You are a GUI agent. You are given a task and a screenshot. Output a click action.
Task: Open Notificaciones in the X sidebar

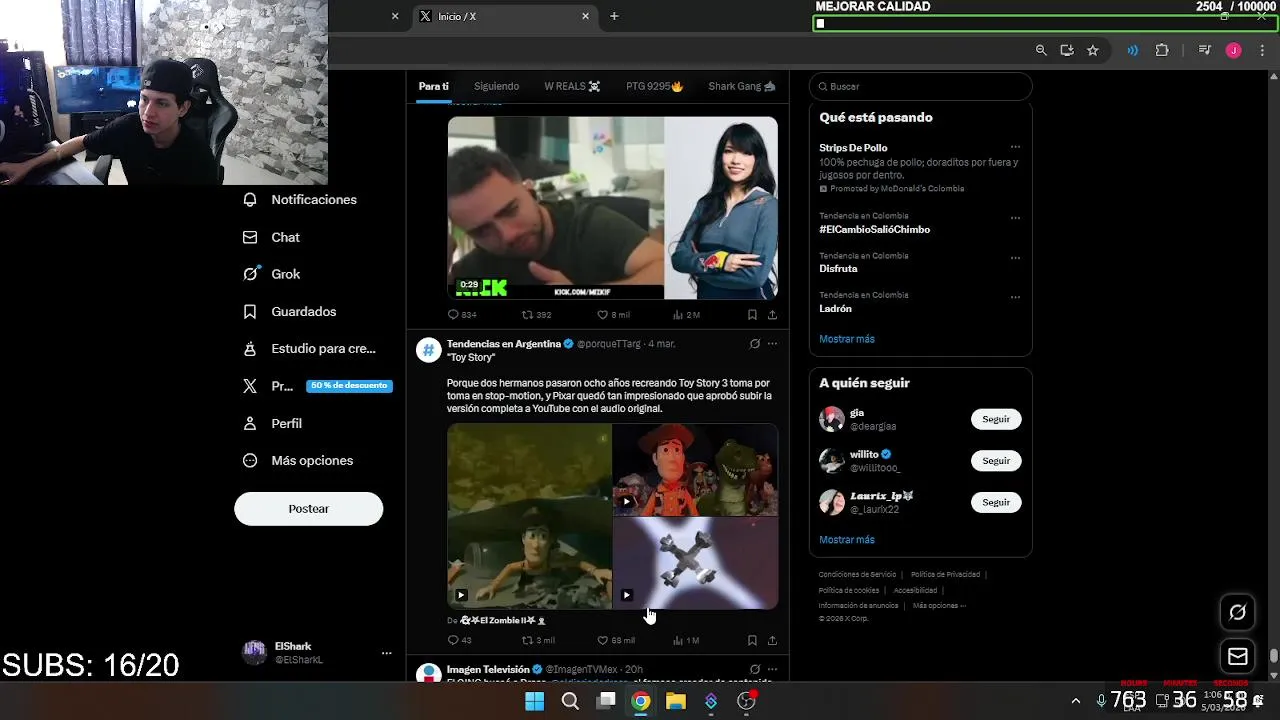[x=300, y=200]
